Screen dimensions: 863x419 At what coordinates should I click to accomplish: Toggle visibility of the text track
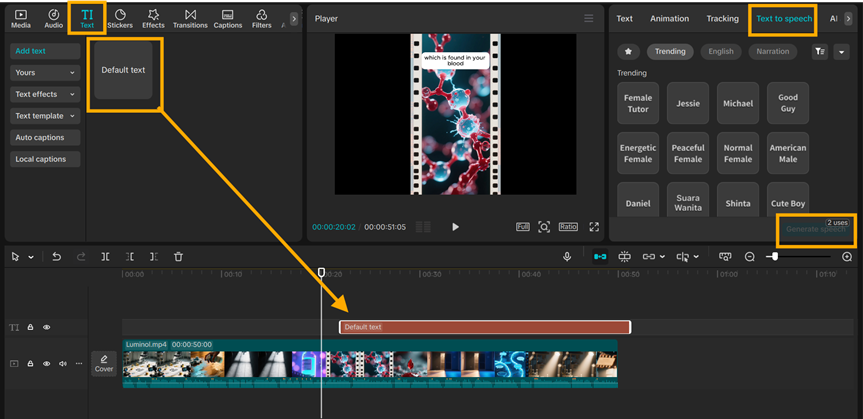click(46, 327)
